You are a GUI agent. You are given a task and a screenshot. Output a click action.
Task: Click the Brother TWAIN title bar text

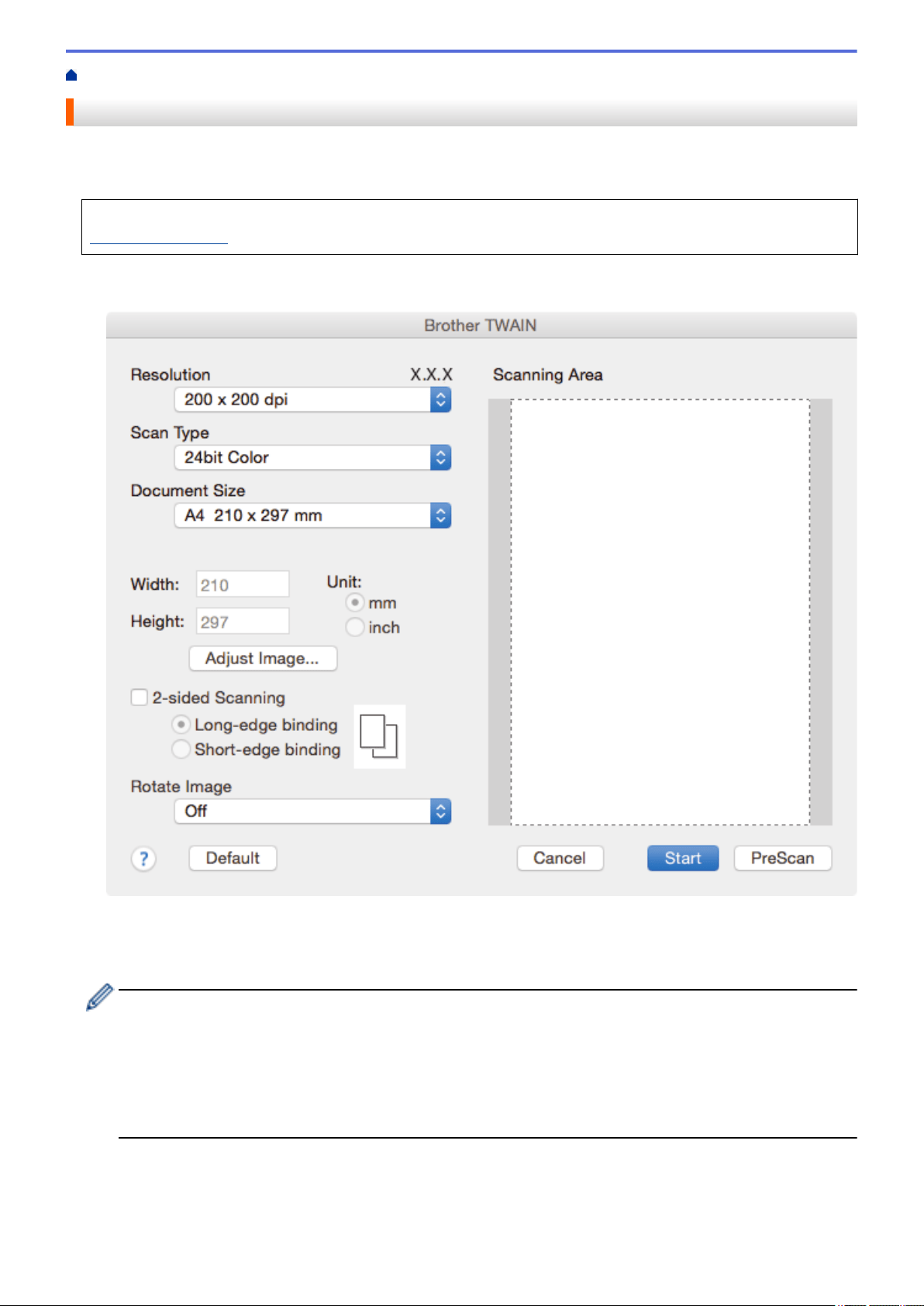point(481,326)
